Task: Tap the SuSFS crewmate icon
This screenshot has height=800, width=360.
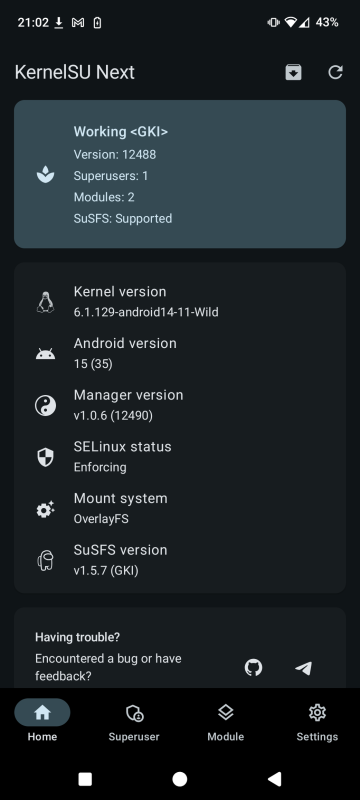Action: coord(45,561)
